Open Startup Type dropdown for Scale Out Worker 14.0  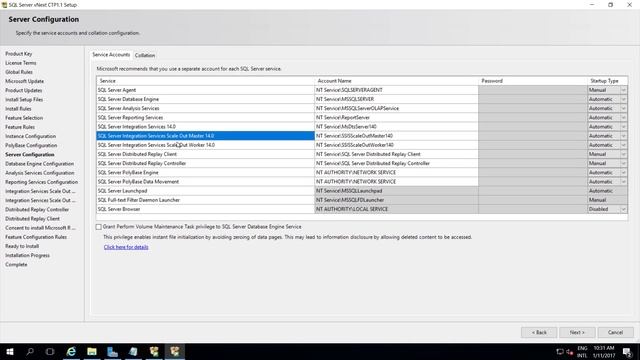click(623, 145)
